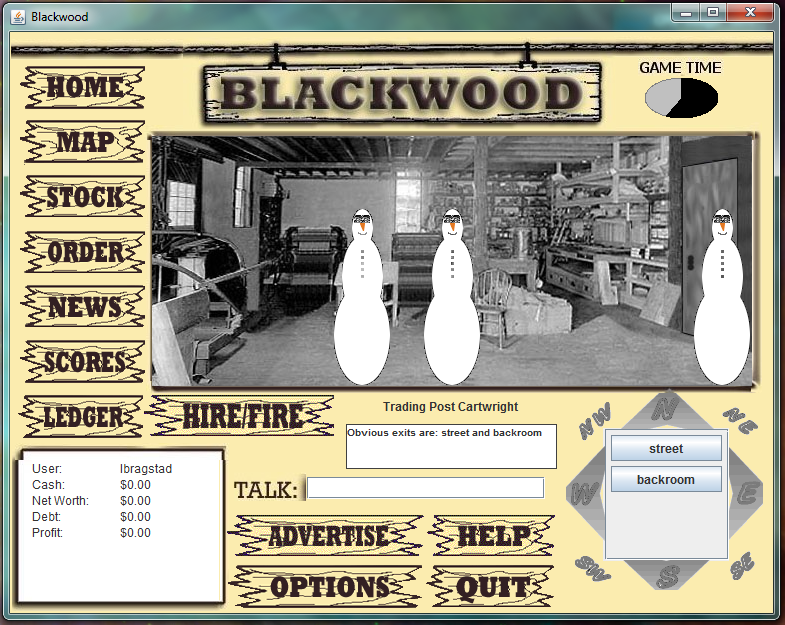Viewport: 785px width, 625px height.
Task: Read the NEWS sign
Action: coord(84,306)
